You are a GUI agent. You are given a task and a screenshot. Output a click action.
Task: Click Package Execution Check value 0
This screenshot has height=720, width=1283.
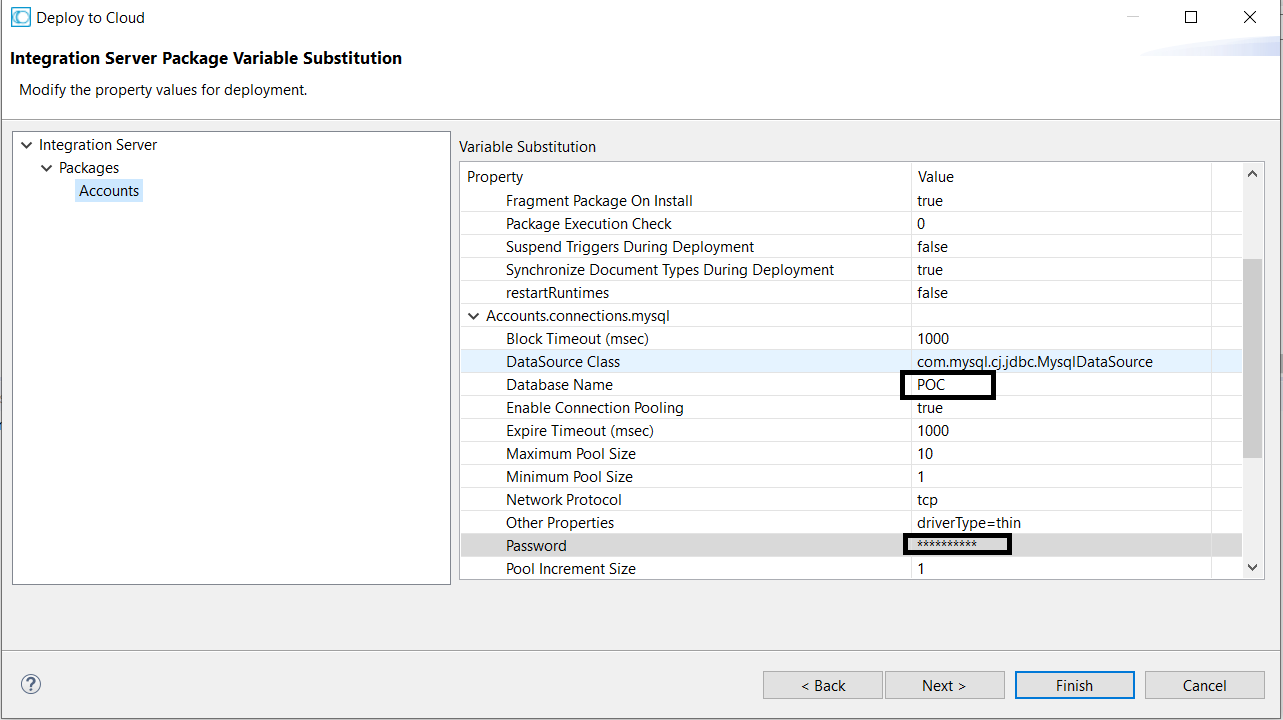click(x=921, y=224)
